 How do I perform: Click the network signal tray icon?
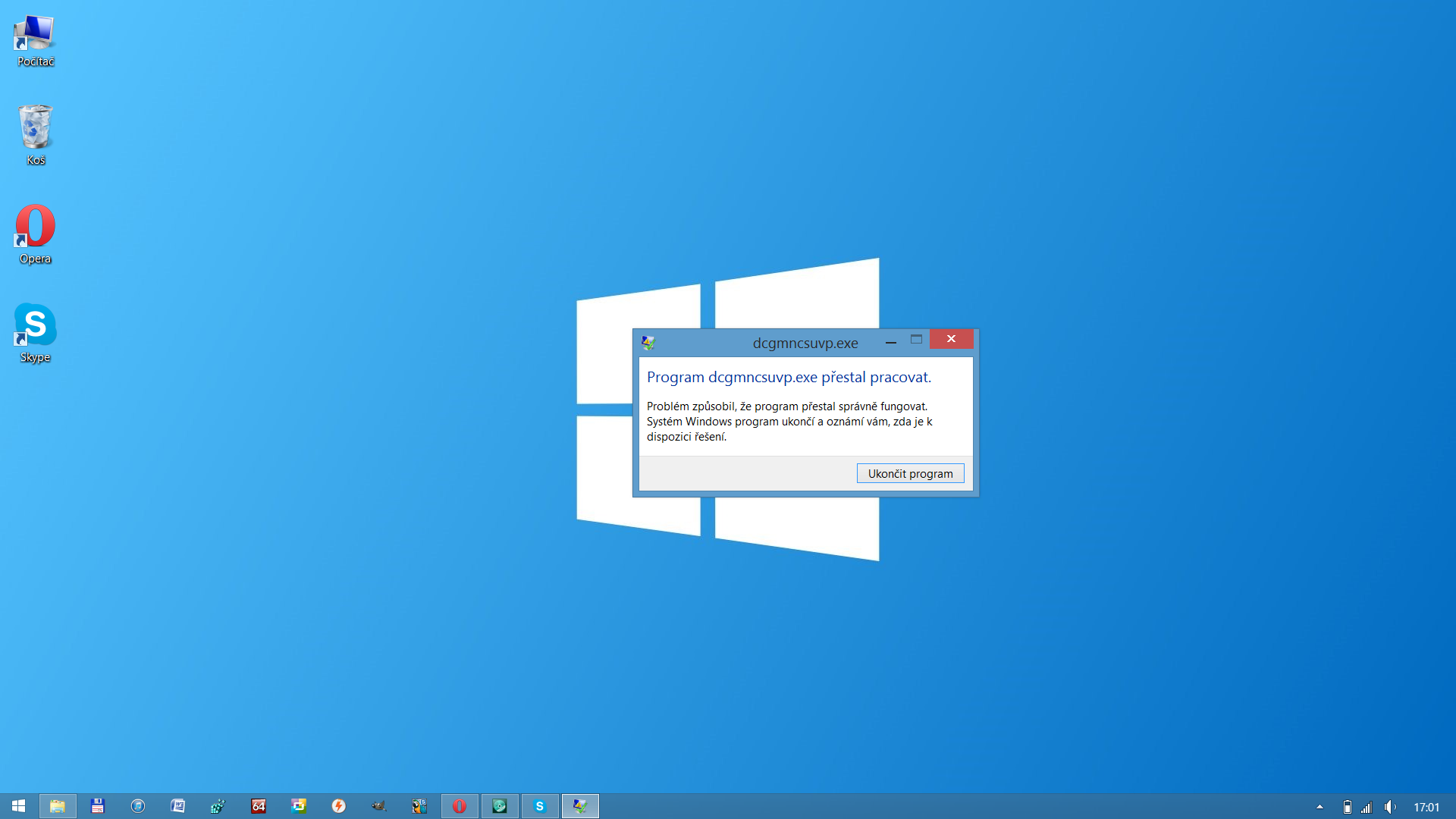click(1367, 807)
